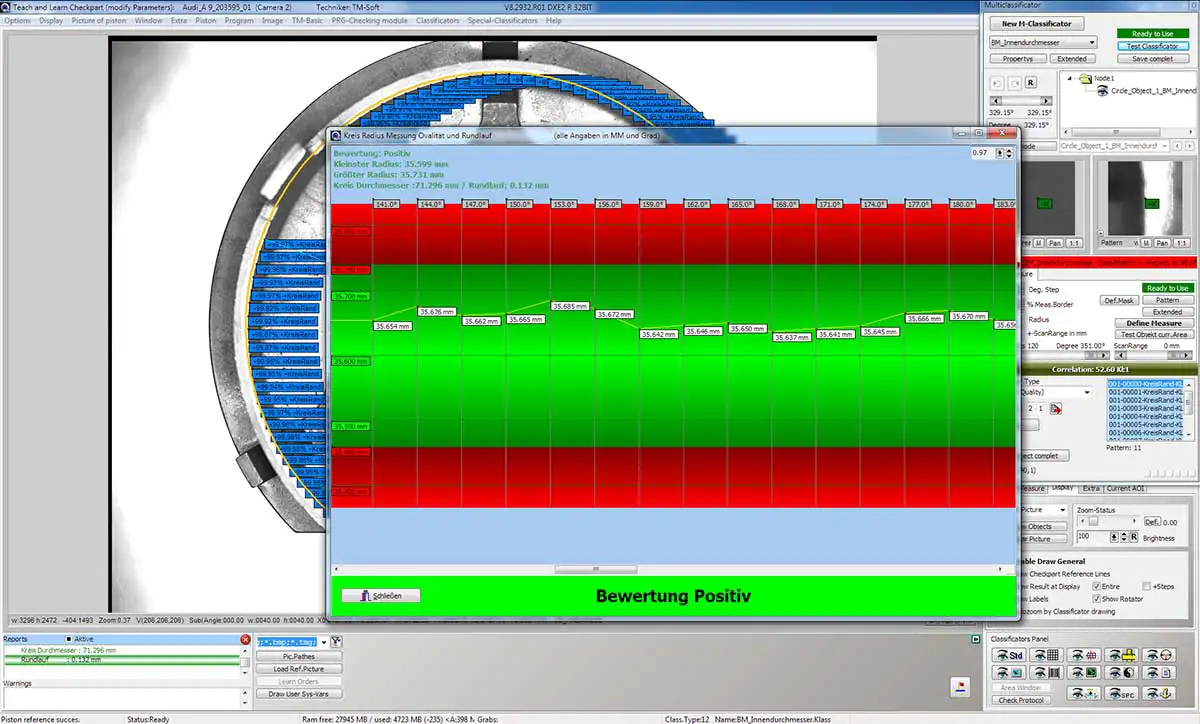1200x724 pixels.
Task: Click the filter funnel icon beside file mask
Action: pos(336,642)
